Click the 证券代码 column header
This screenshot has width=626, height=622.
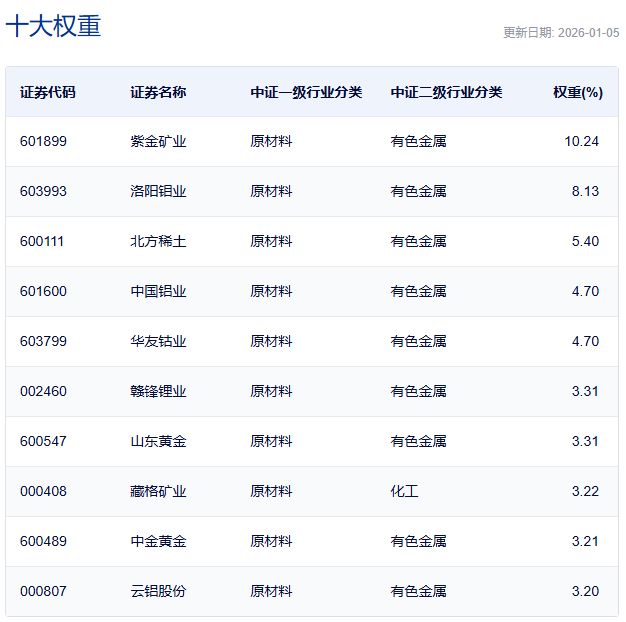(x=47, y=92)
